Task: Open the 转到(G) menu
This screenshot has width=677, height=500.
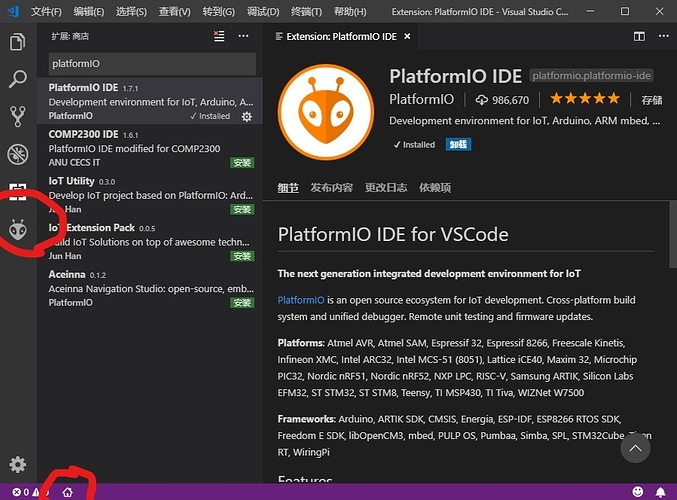Action: [x=218, y=12]
